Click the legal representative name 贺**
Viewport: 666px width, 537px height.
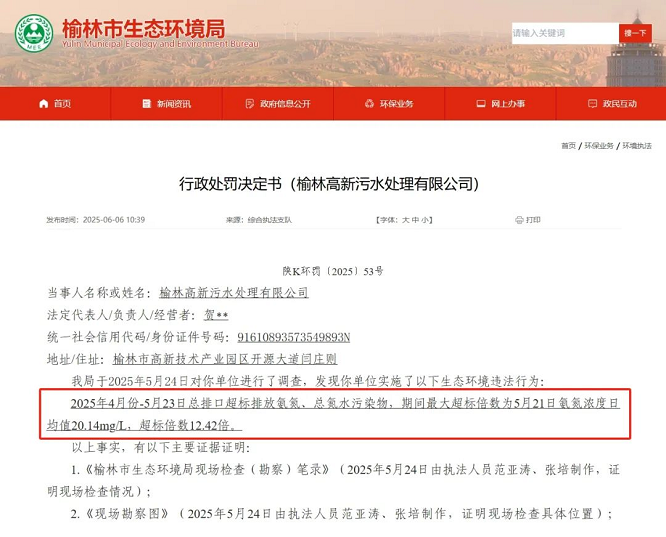(x=216, y=315)
